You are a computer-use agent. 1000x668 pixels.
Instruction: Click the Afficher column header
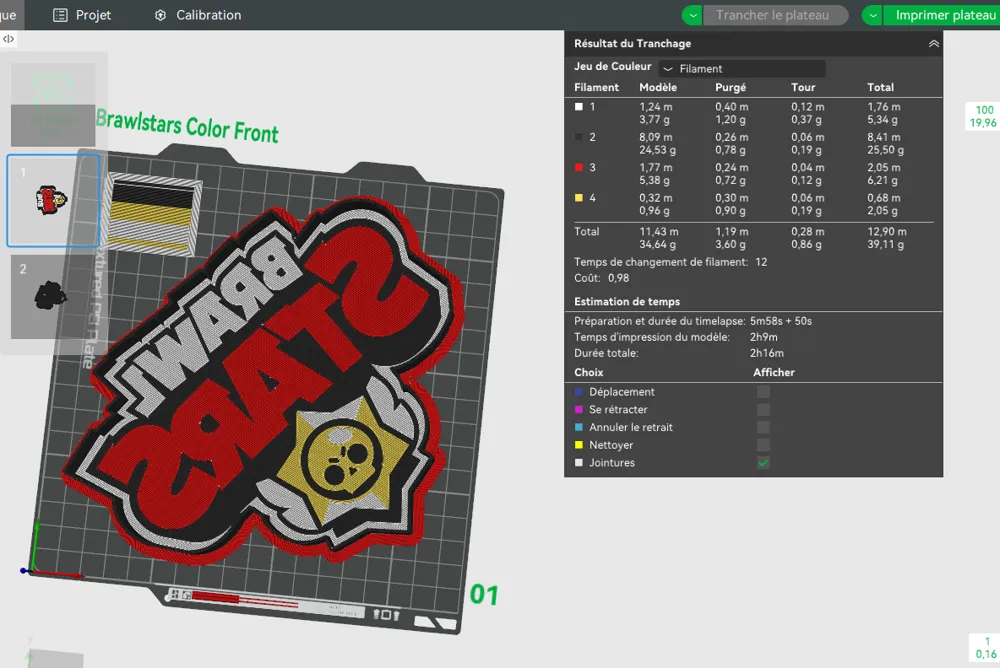[774, 373]
